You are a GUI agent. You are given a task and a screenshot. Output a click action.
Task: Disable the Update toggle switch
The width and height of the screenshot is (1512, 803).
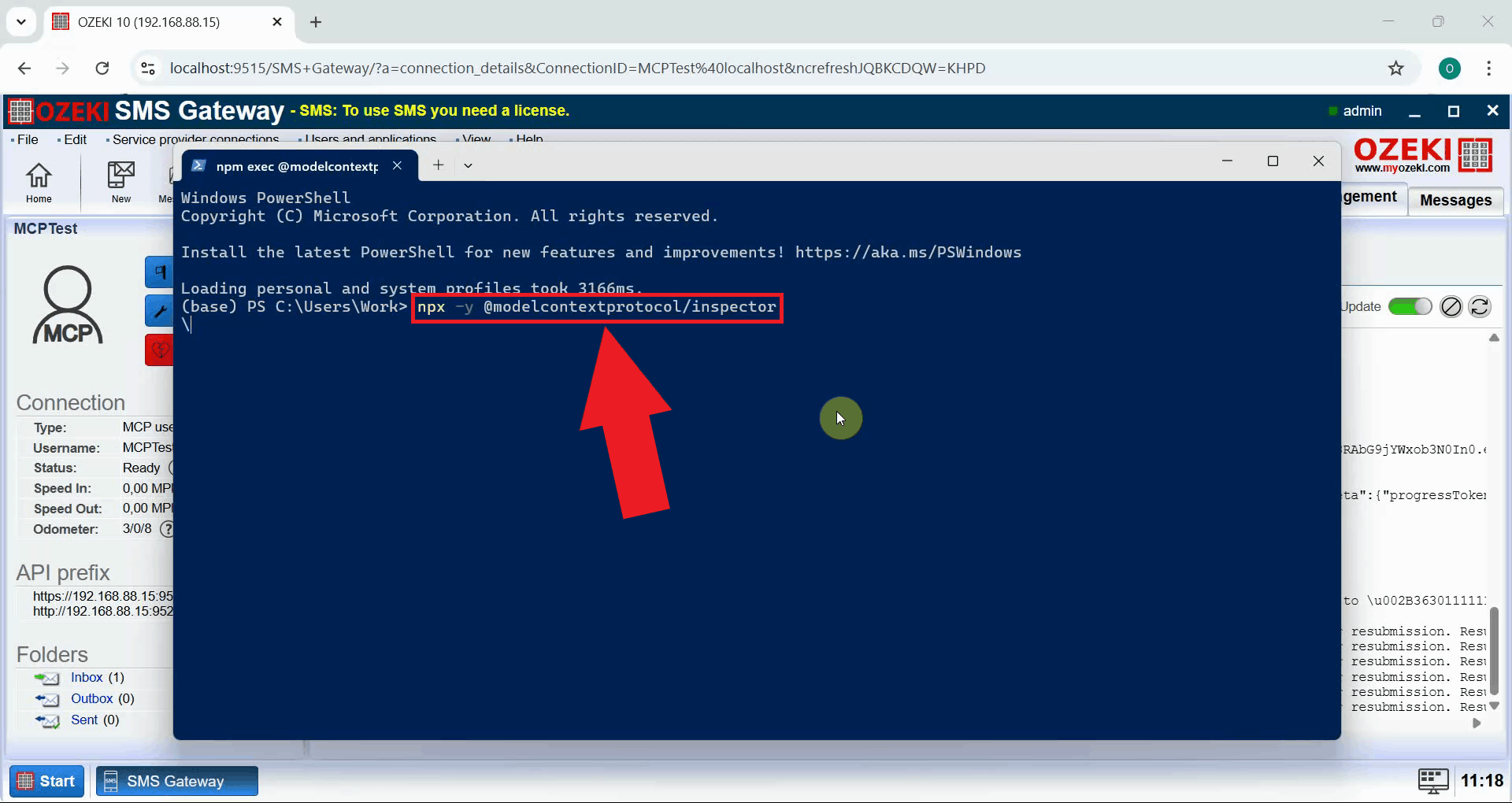click(x=1410, y=306)
